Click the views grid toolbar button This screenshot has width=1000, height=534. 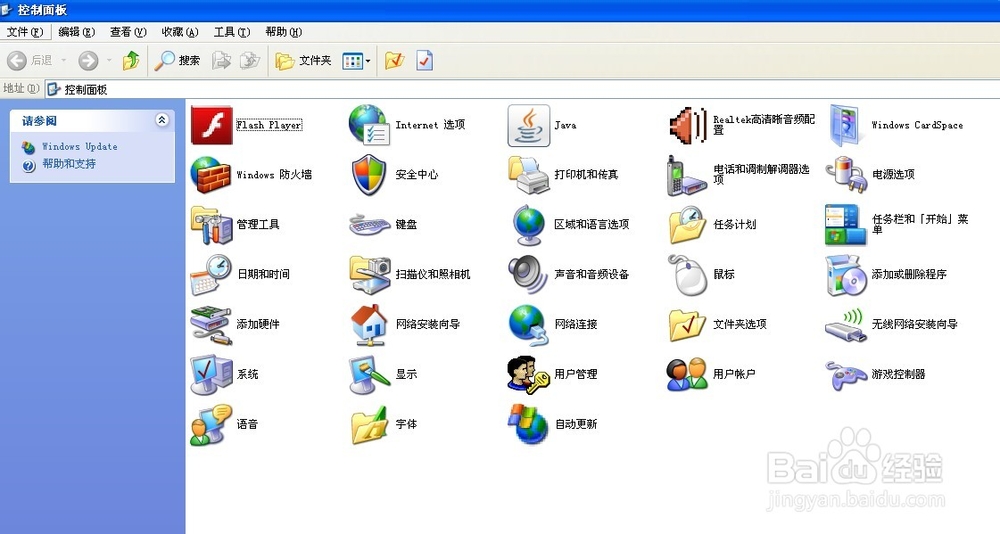click(x=352, y=61)
